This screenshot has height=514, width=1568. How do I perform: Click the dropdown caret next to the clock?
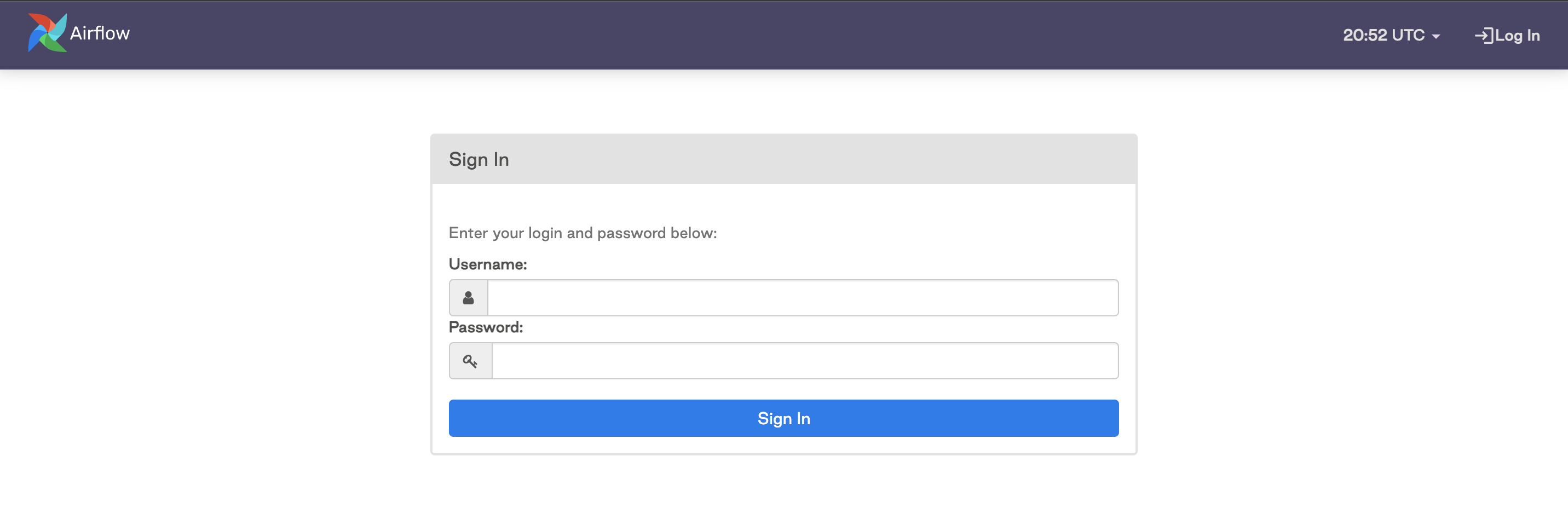pos(1436,37)
